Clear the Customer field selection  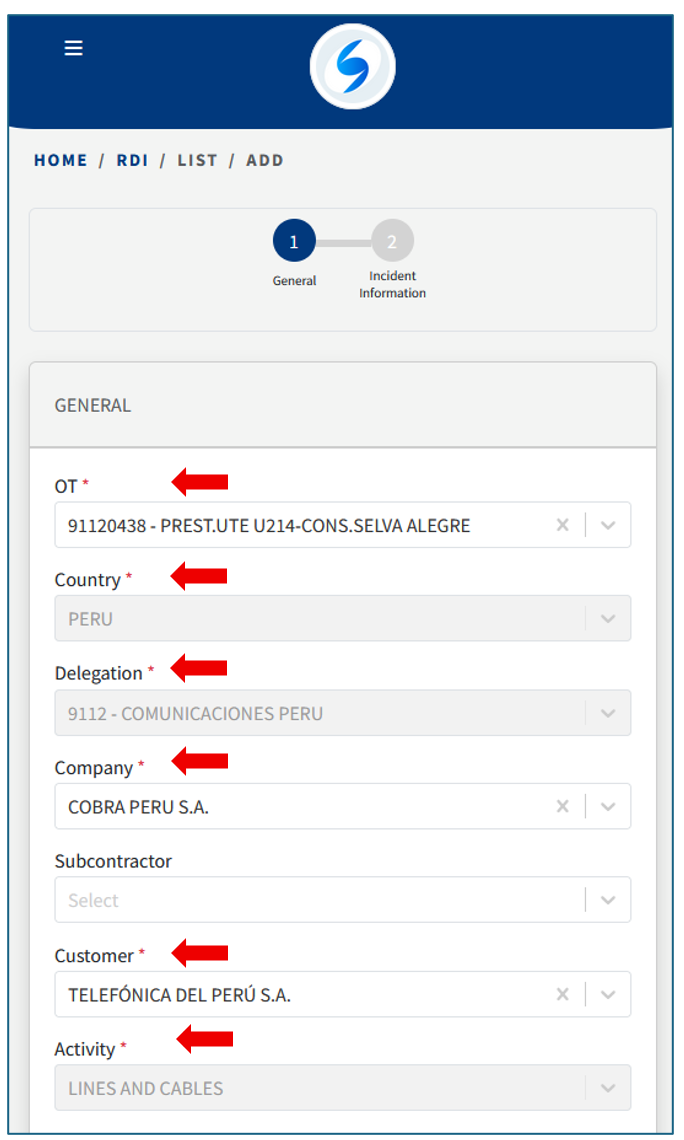(562, 995)
